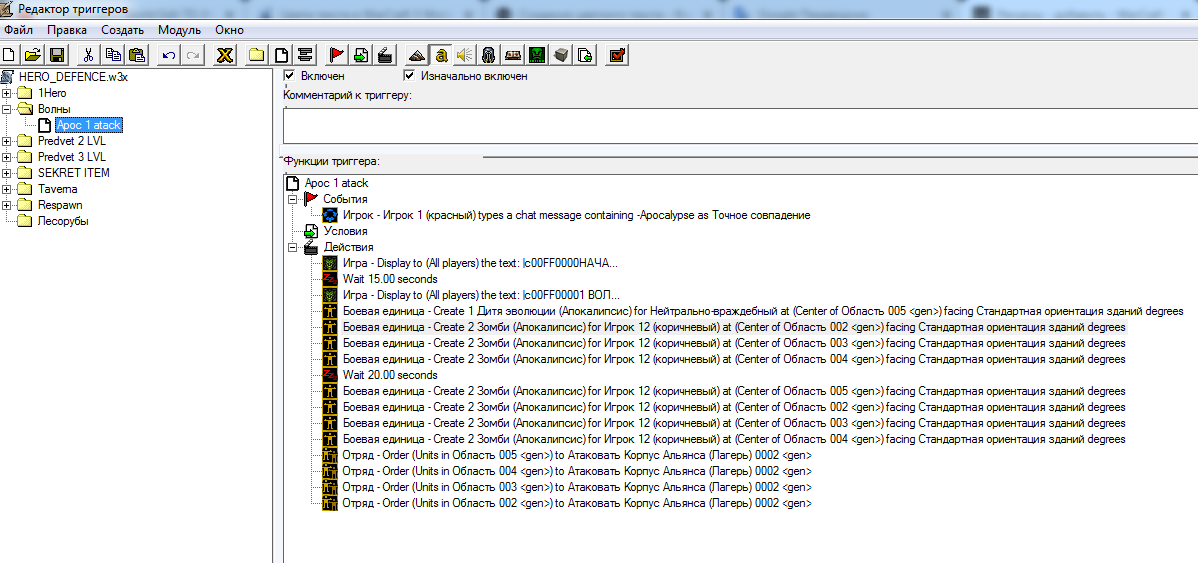Open the Правка menu

67,30
